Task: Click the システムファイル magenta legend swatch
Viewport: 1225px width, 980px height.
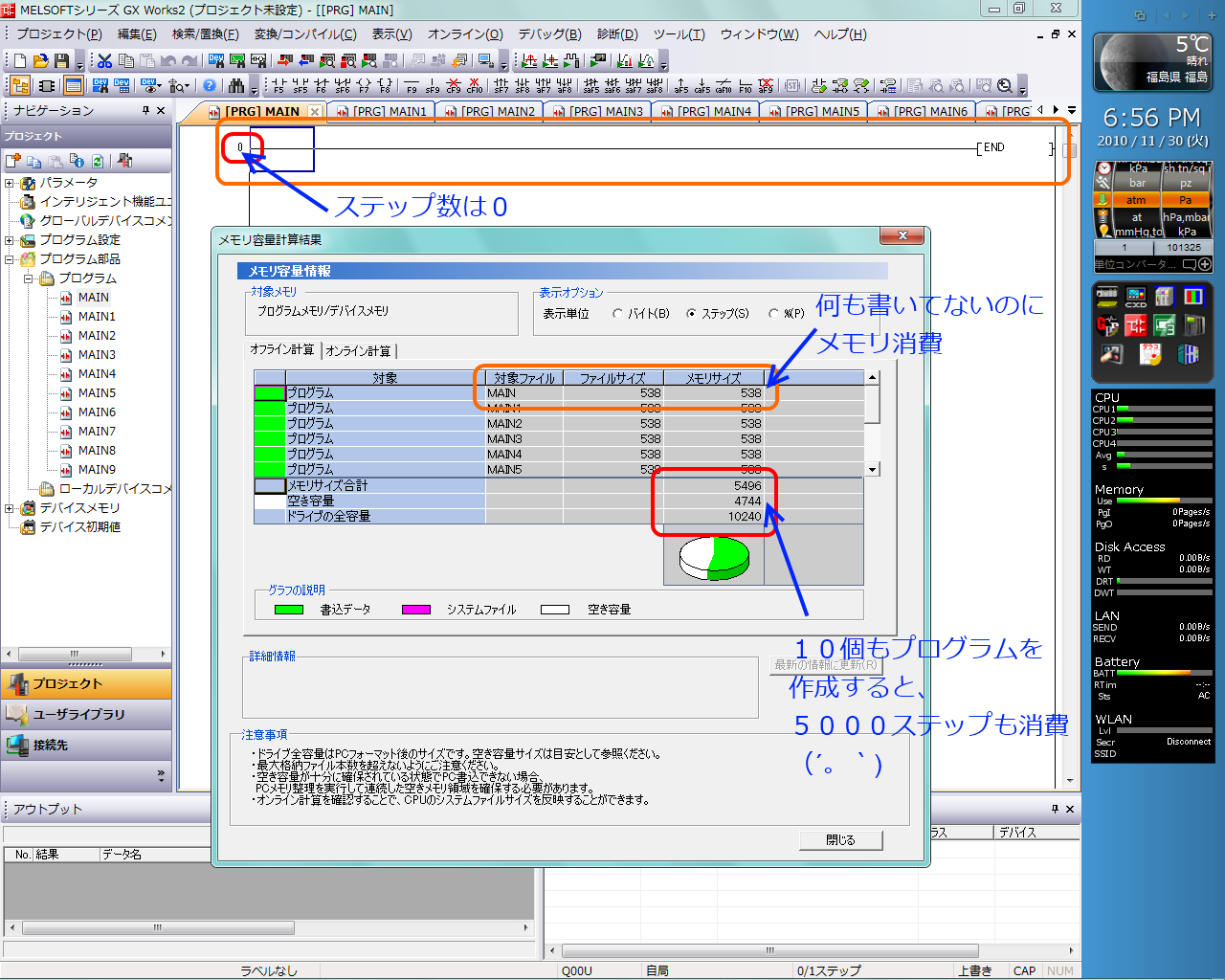Action: (415, 610)
